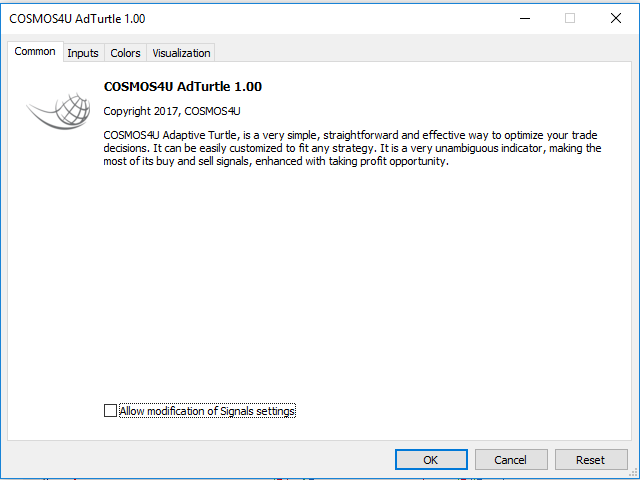This screenshot has height=480, width=640.
Task: Open the Inputs tab
Action: [x=83, y=53]
